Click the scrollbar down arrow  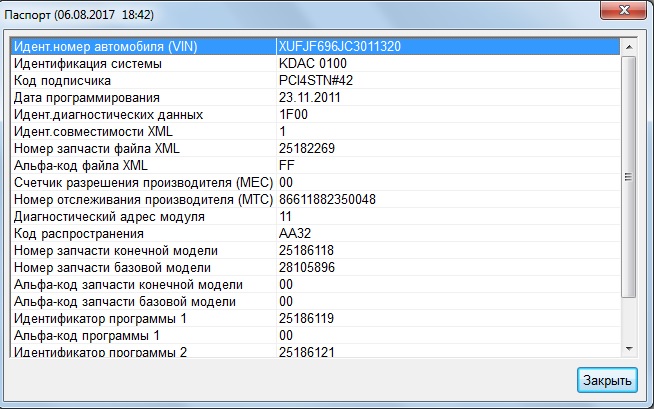pos(628,347)
